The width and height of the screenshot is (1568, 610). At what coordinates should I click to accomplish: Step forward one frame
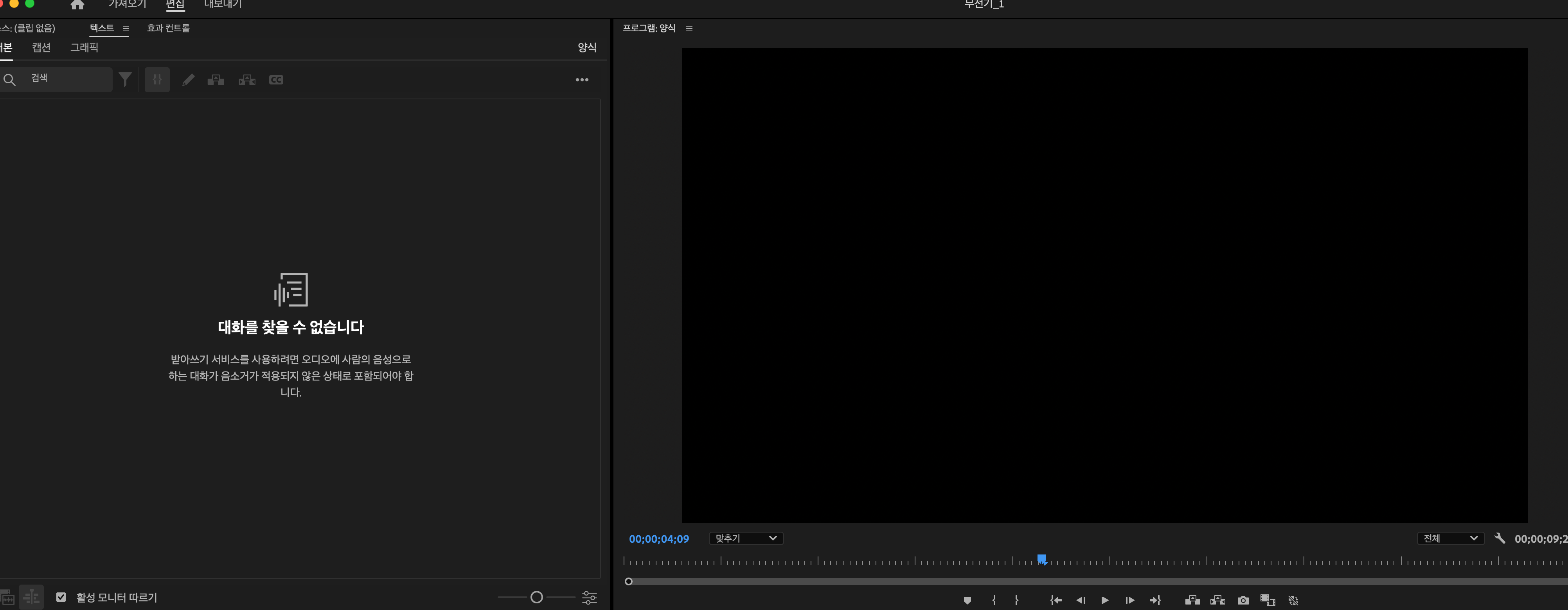(1130, 600)
